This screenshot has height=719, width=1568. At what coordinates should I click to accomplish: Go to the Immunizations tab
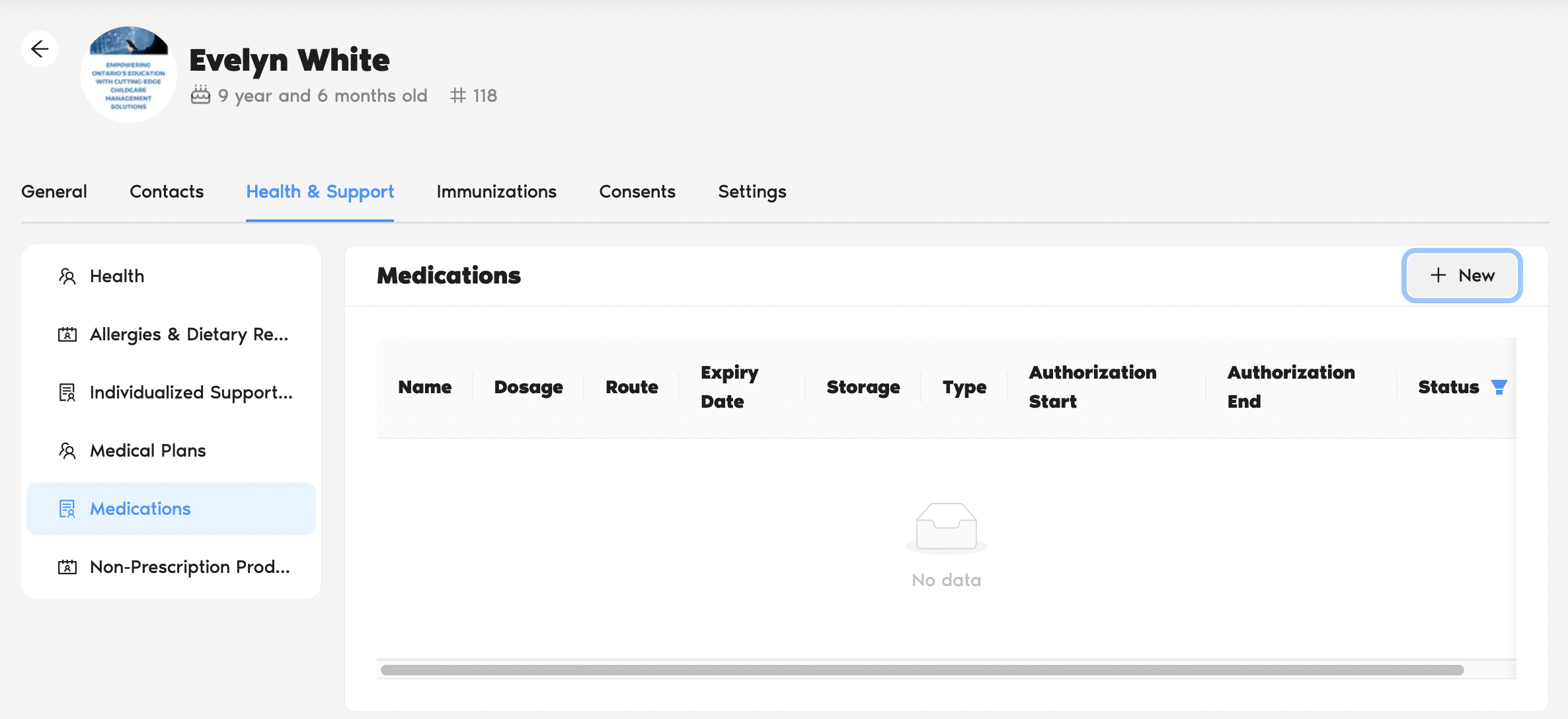496,192
